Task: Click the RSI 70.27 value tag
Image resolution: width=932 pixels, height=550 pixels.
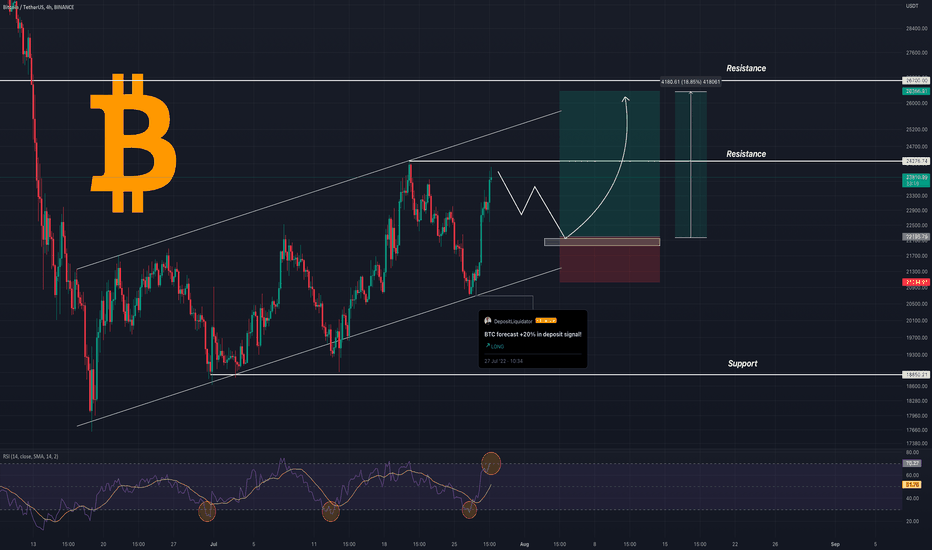Action: point(912,463)
